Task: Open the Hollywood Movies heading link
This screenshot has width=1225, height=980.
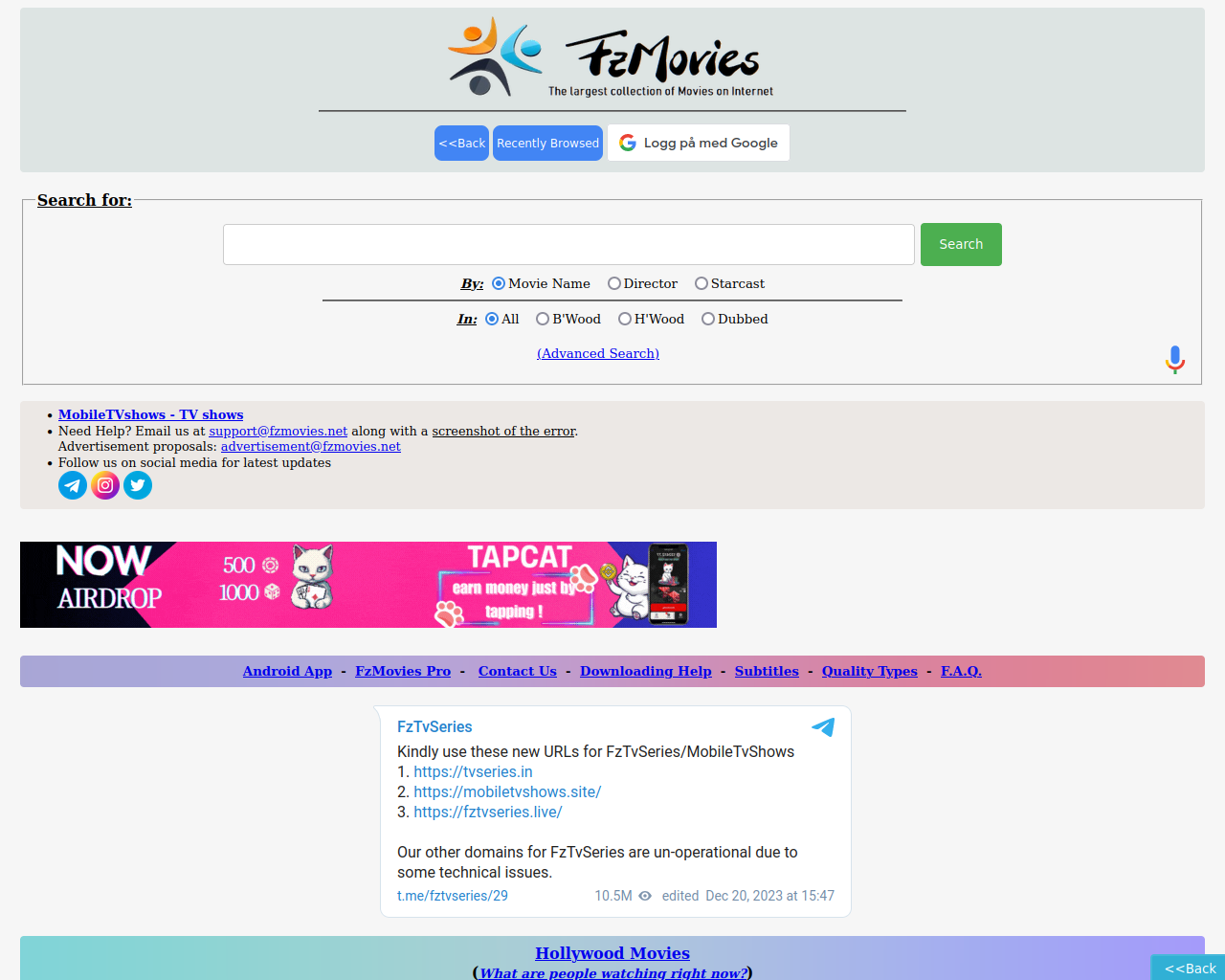Action: 612,953
